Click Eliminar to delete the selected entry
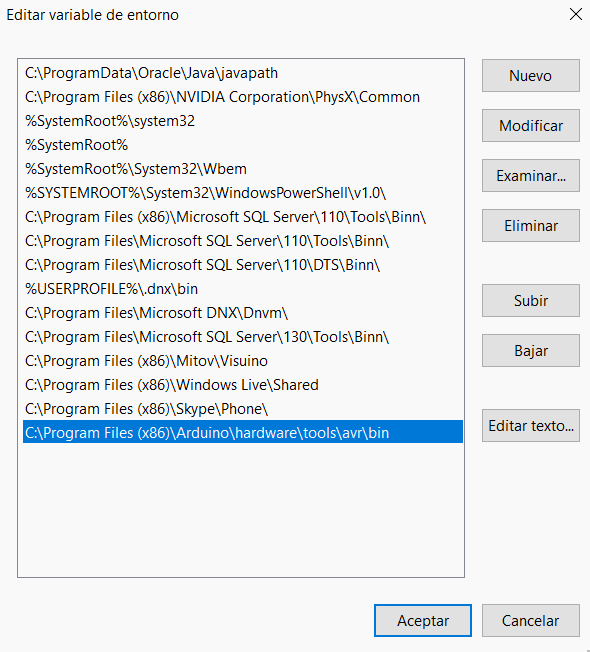Screen dimensions: 590x652 pyautogui.click(x=531, y=225)
